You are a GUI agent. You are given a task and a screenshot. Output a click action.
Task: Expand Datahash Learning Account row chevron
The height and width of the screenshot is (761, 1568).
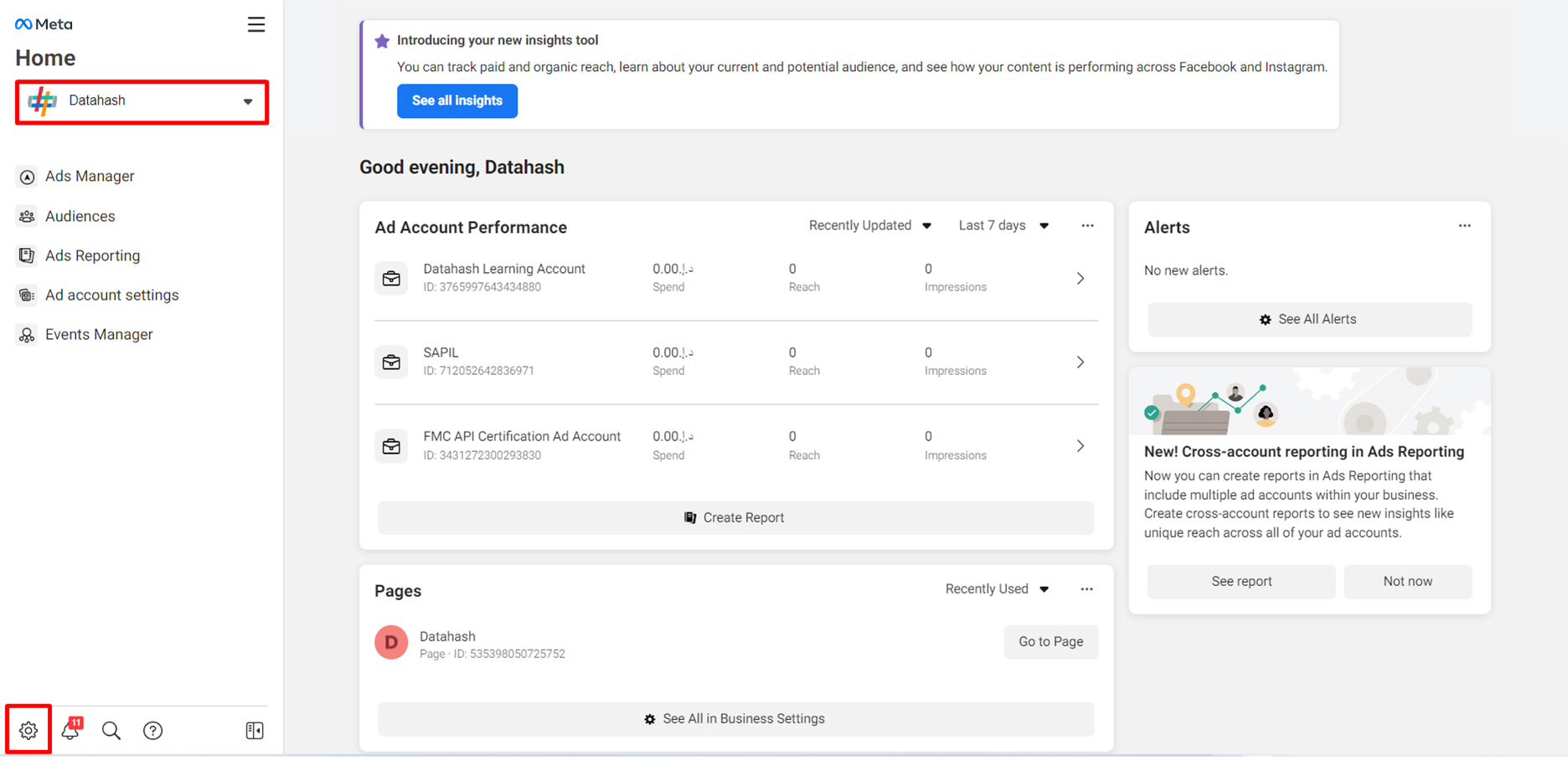click(1081, 278)
